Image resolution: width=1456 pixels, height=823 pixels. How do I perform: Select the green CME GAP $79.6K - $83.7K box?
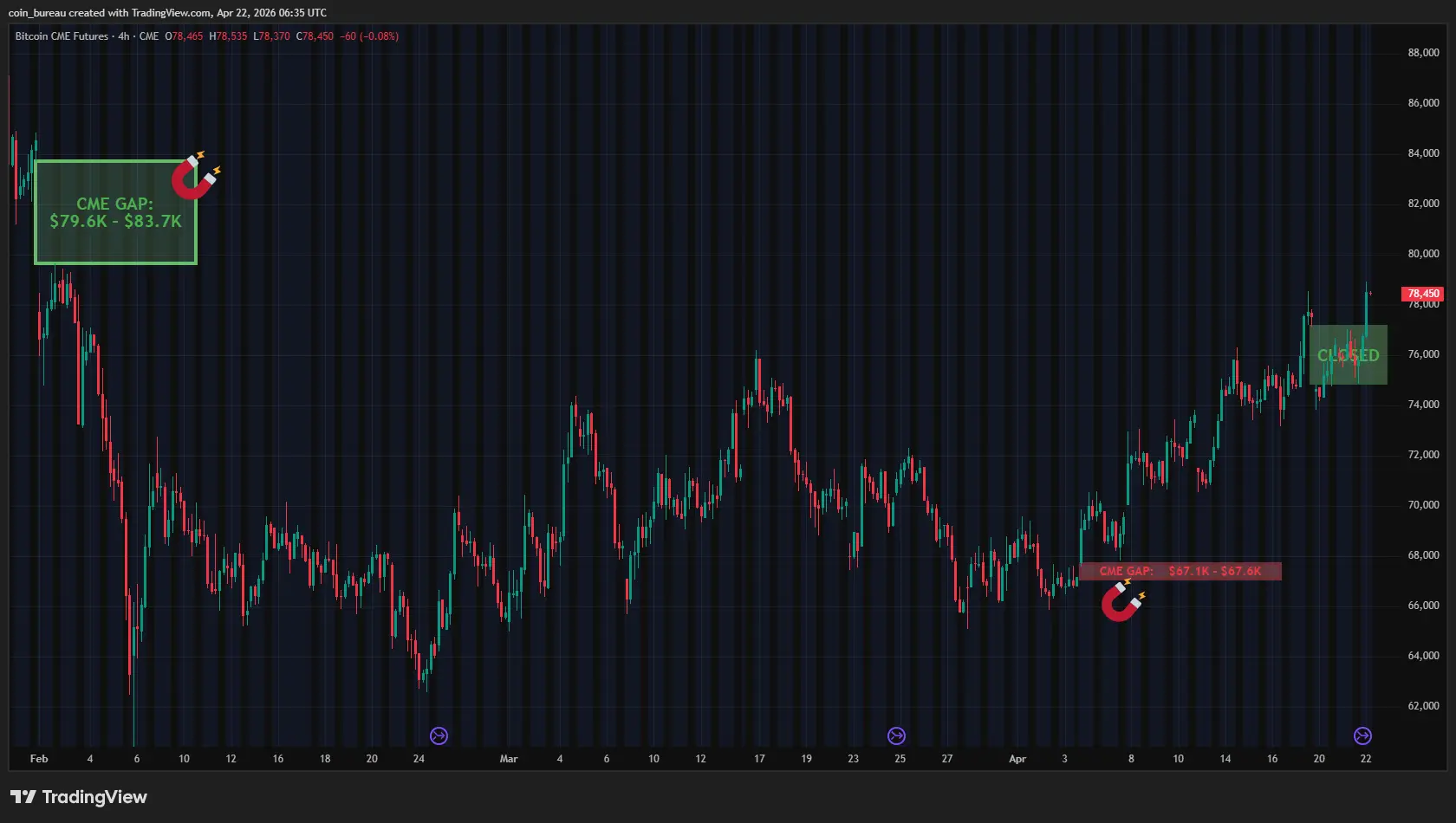[x=115, y=212]
